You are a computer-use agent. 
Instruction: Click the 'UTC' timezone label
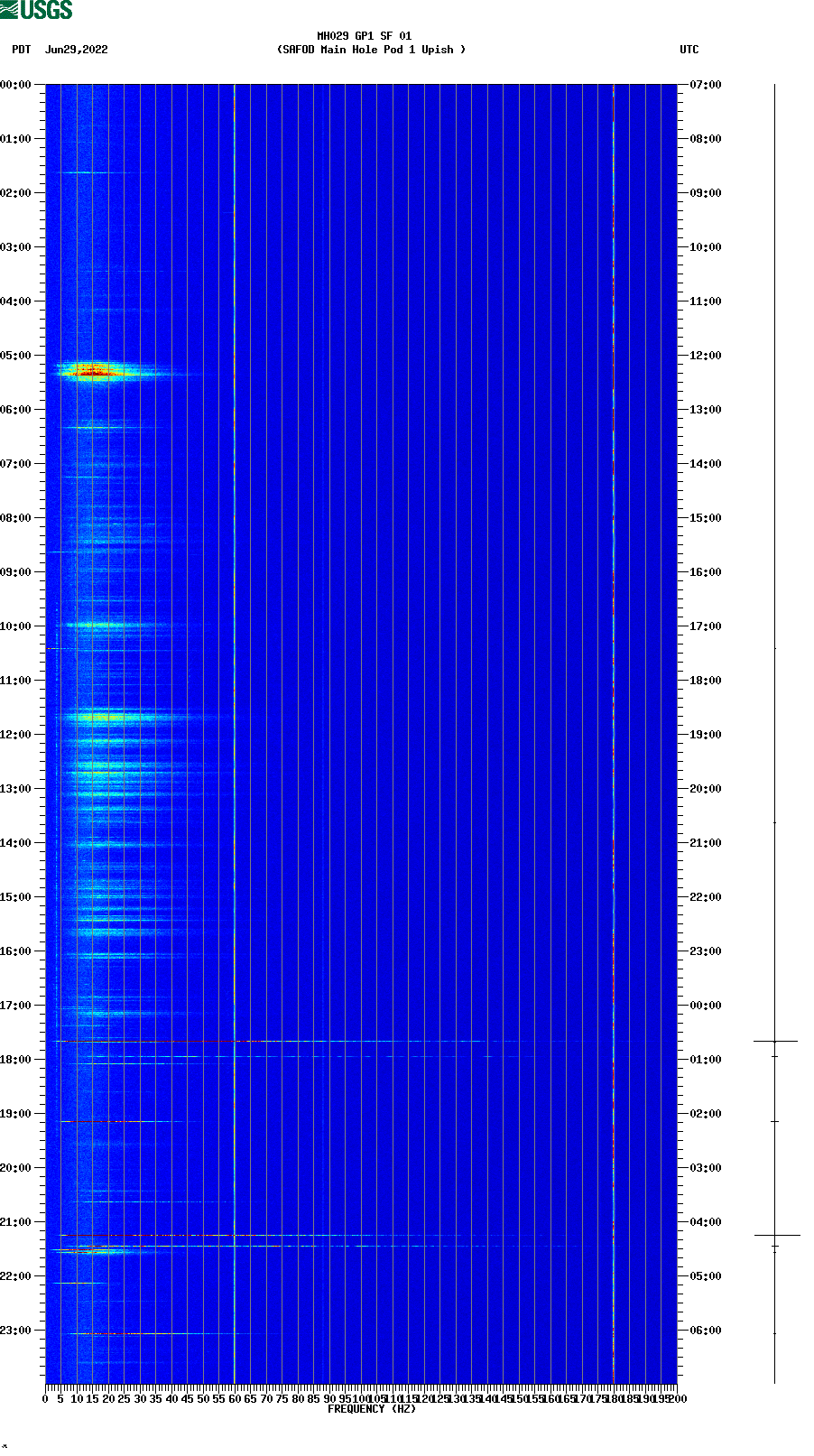[689, 50]
